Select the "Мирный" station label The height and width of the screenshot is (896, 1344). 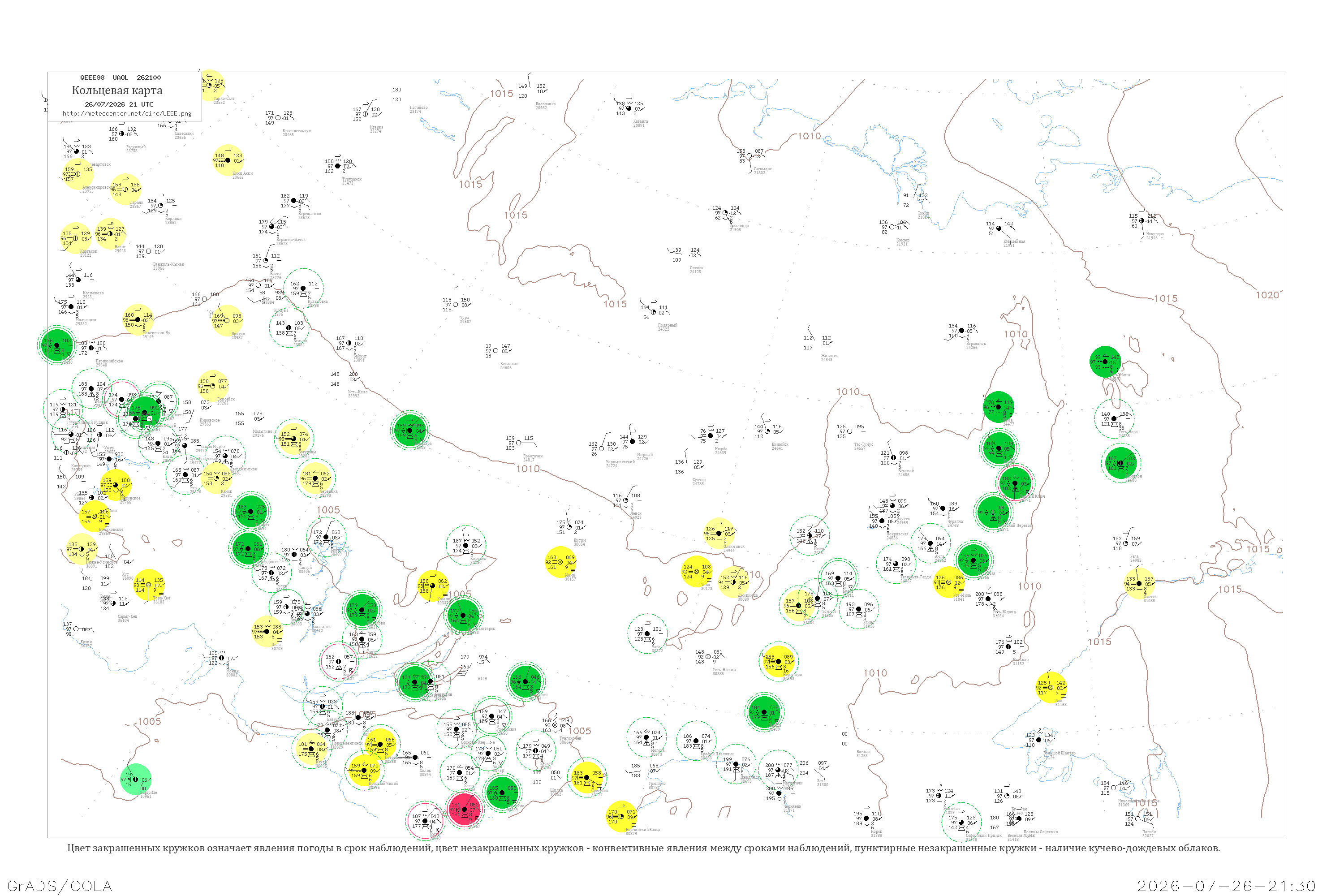tap(645, 455)
